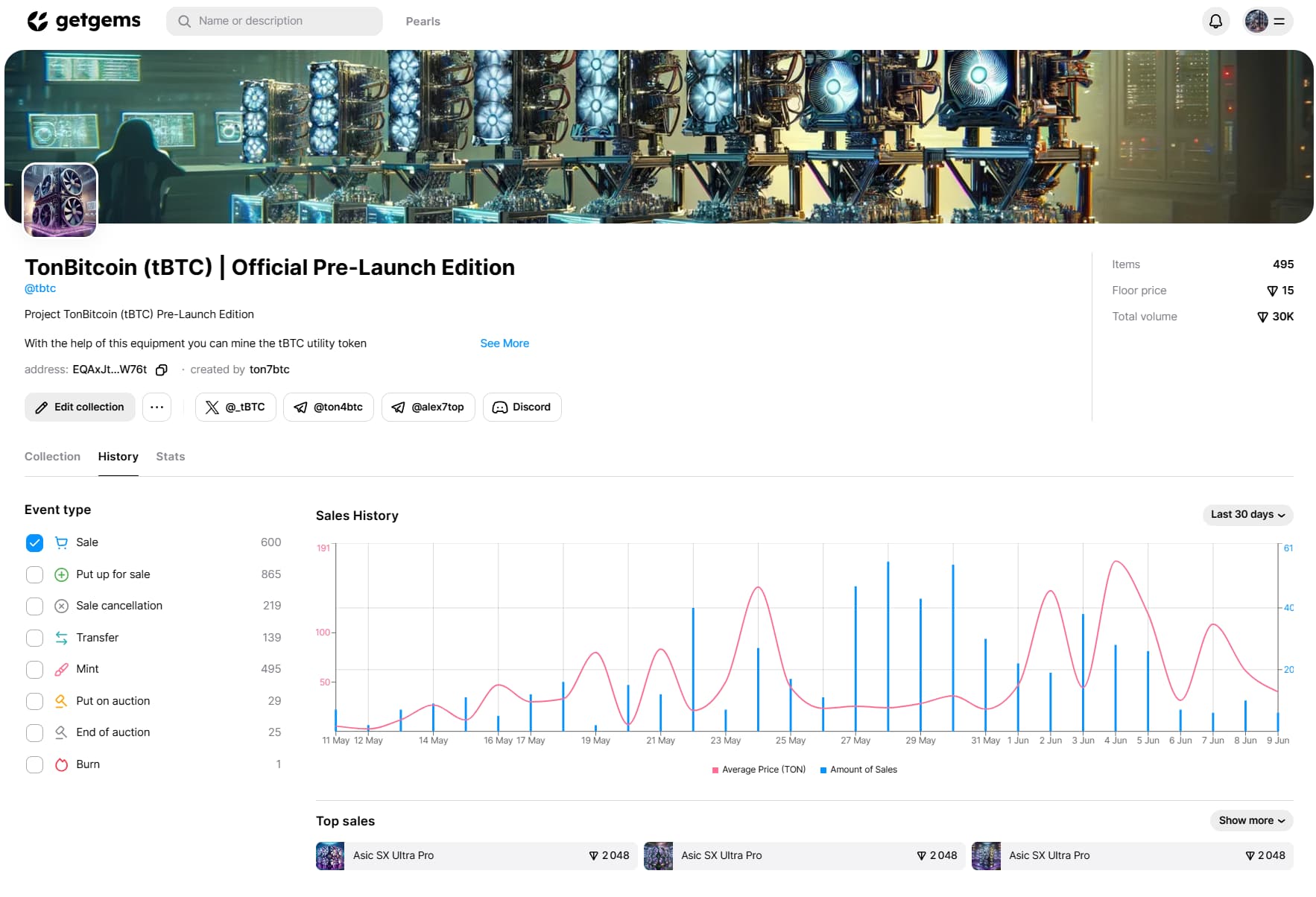Toggle Amount of Sales legend swatch
1316x897 pixels.
point(823,770)
